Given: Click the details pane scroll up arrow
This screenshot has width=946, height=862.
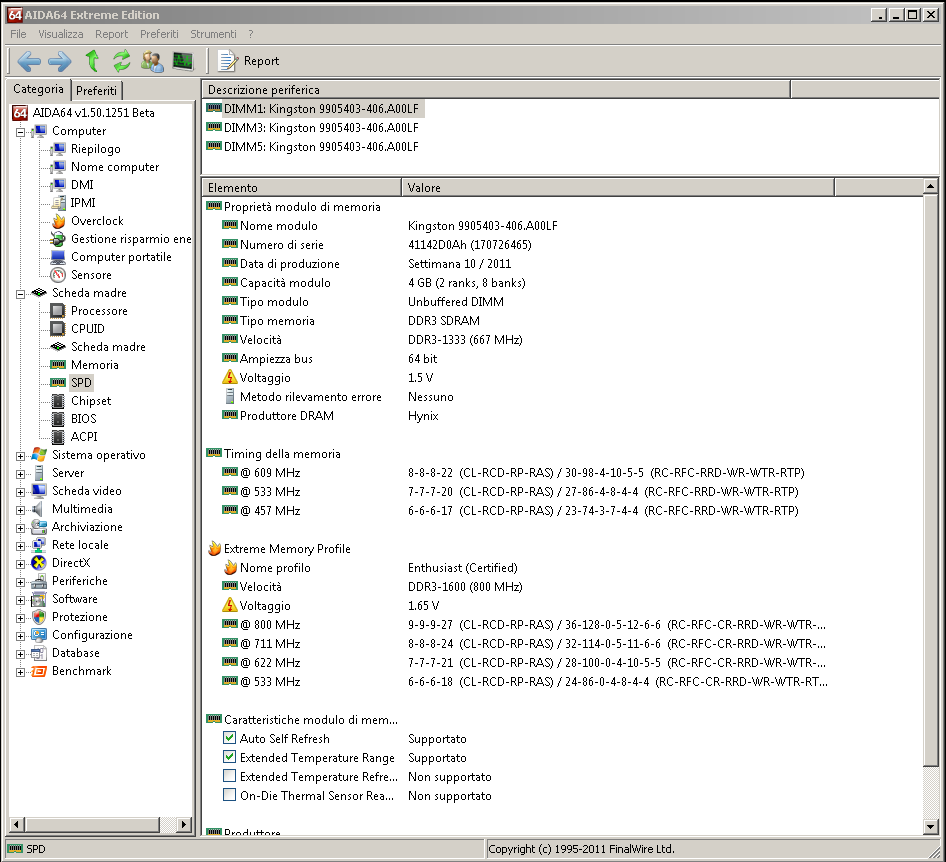Looking at the screenshot, I should tap(930, 186).
